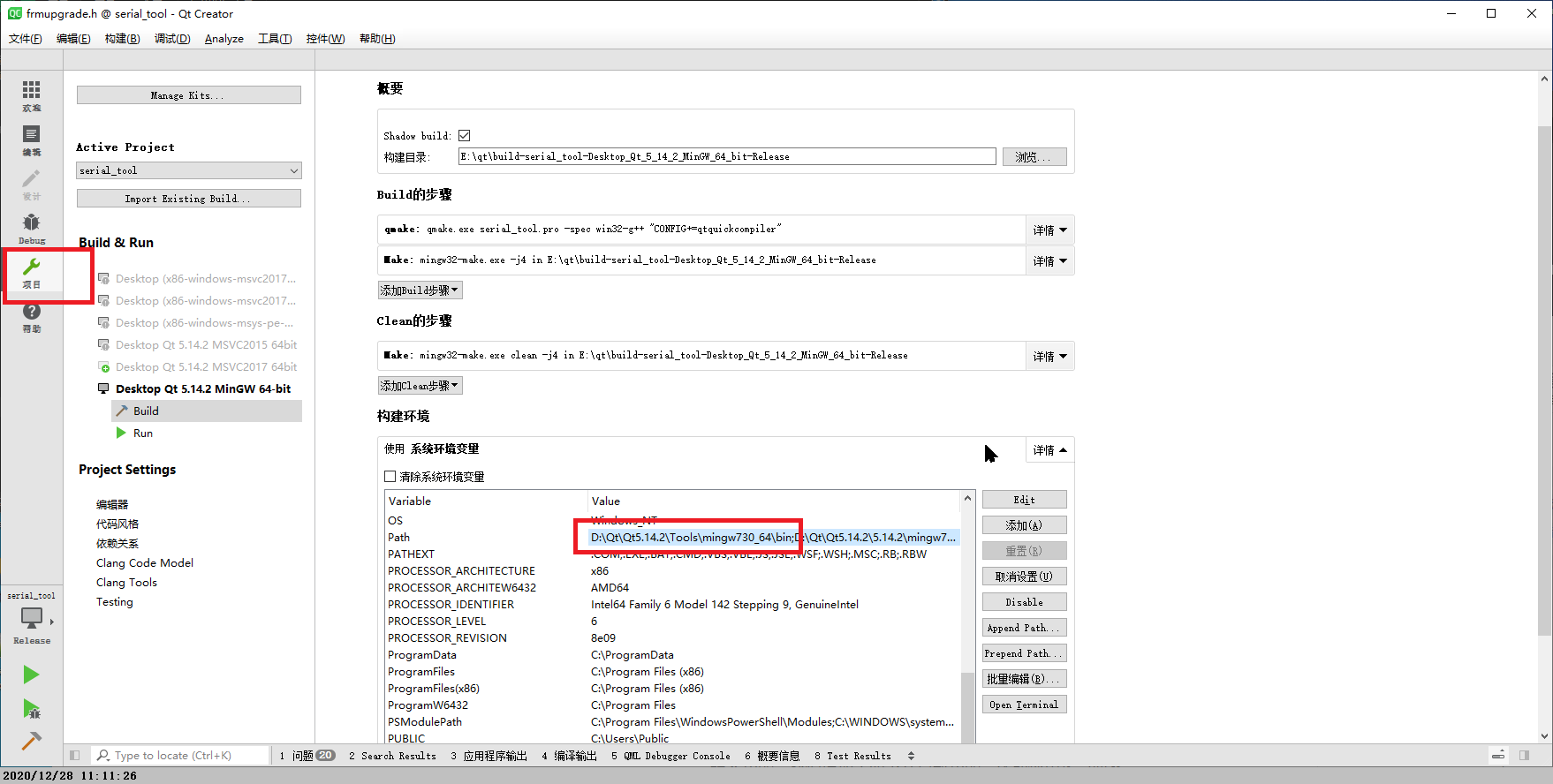1553x784 pixels.
Task: Open the Widgets menu
Action: [x=325, y=38]
